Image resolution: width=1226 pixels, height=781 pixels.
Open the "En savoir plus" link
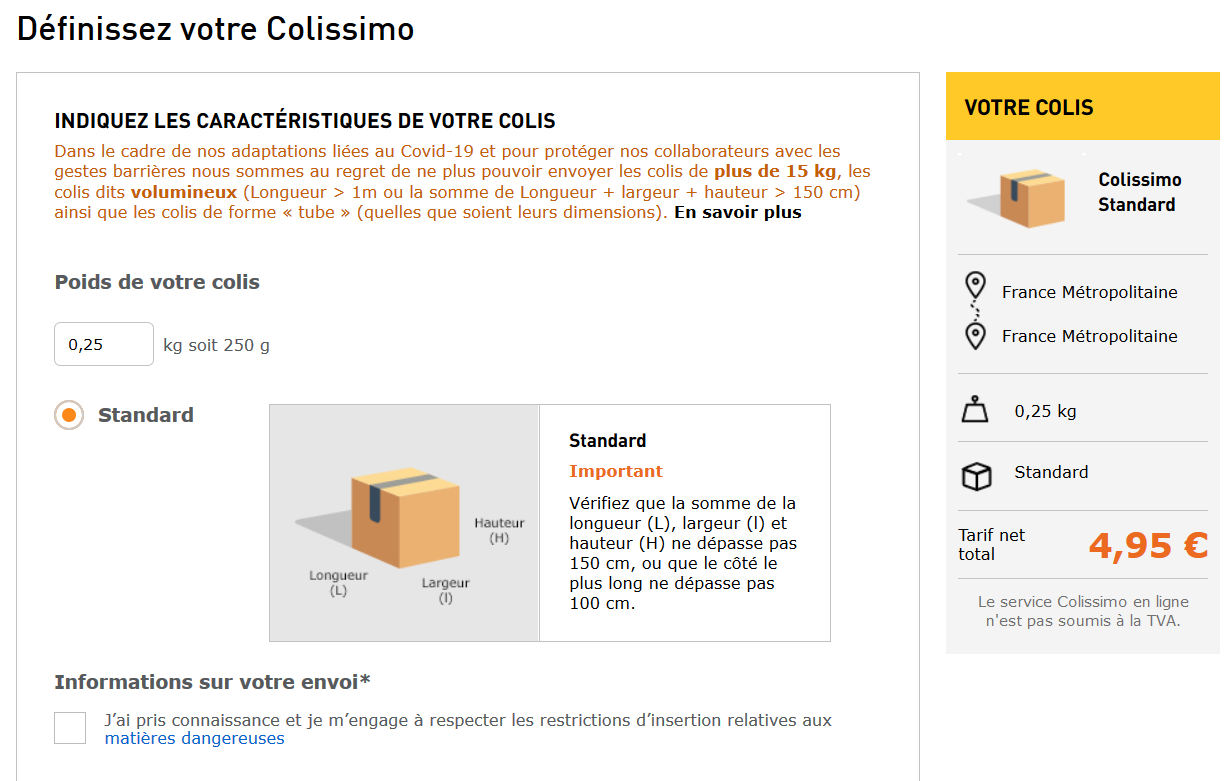click(x=738, y=212)
